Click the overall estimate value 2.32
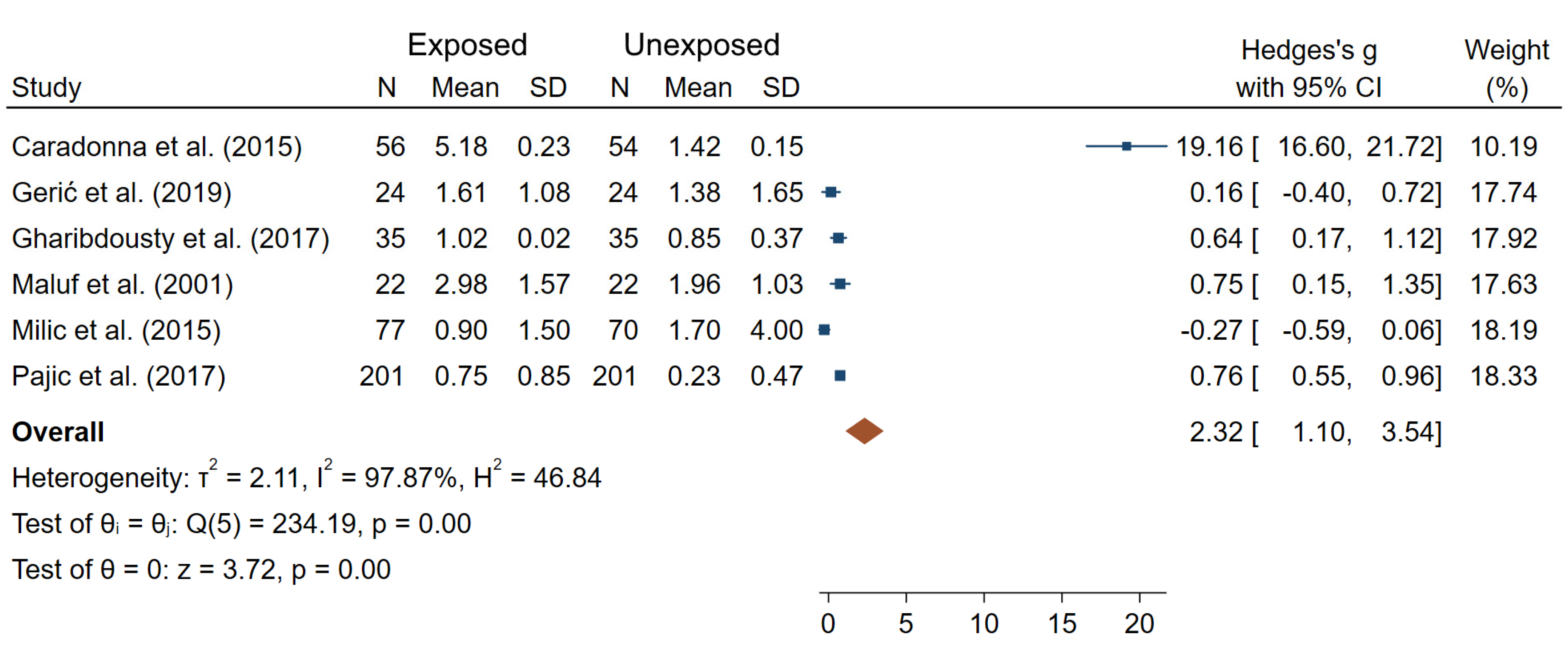Image resolution: width=1568 pixels, height=657 pixels. tap(1216, 432)
